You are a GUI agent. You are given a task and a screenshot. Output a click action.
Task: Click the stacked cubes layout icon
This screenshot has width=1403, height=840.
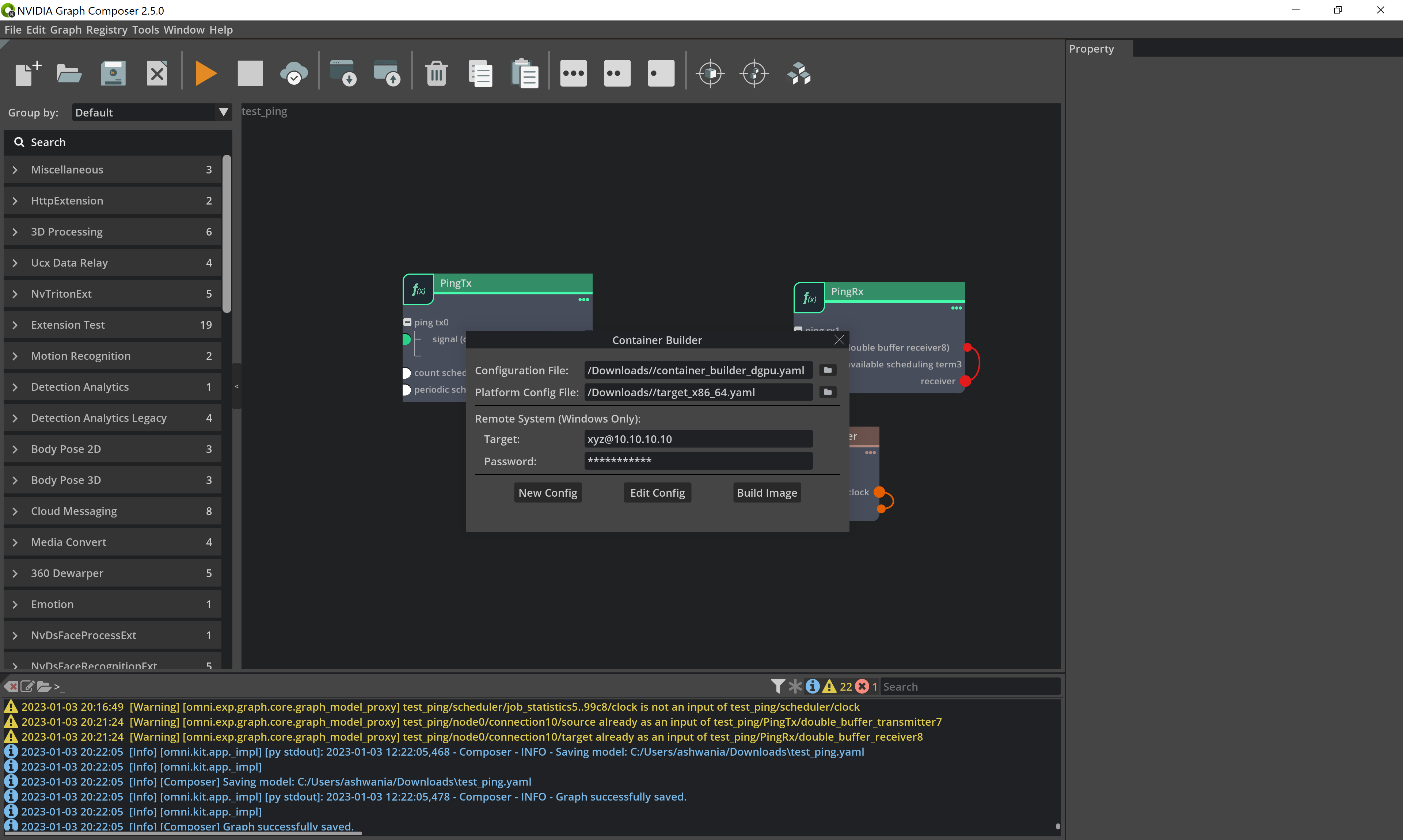799,73
